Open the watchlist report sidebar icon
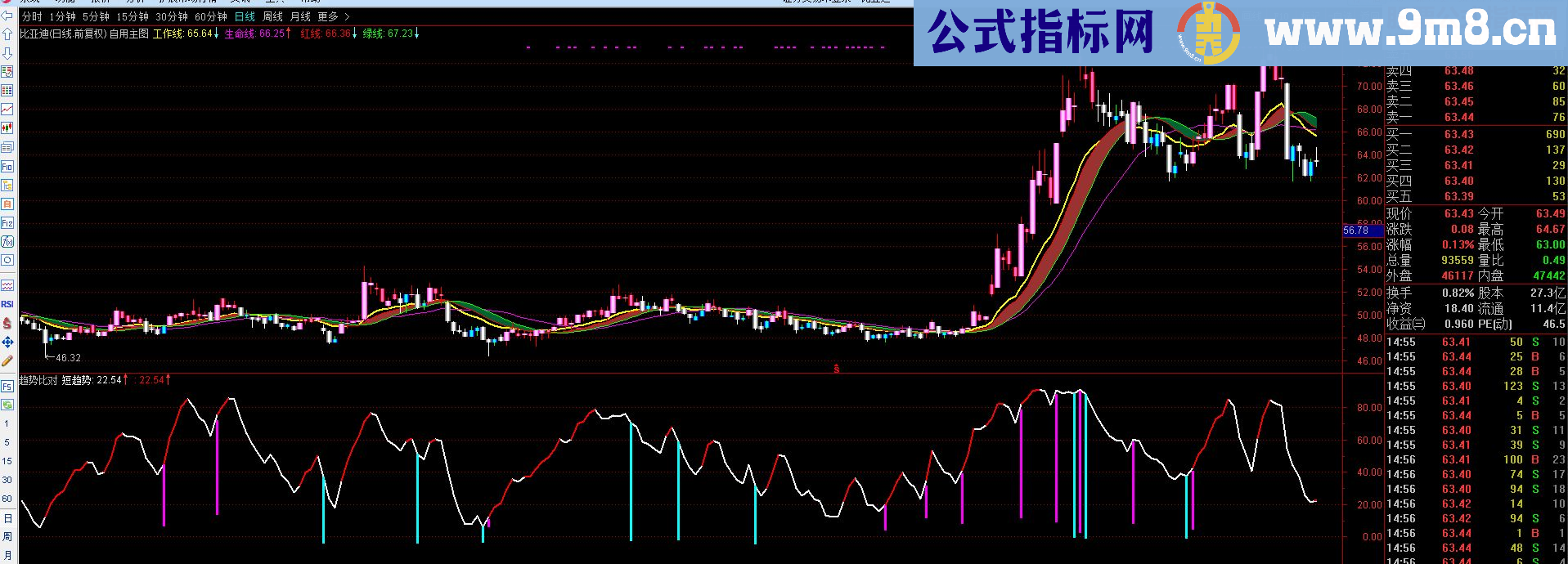Viewport: 1568px width, 564px height. (x=7, y=72)
